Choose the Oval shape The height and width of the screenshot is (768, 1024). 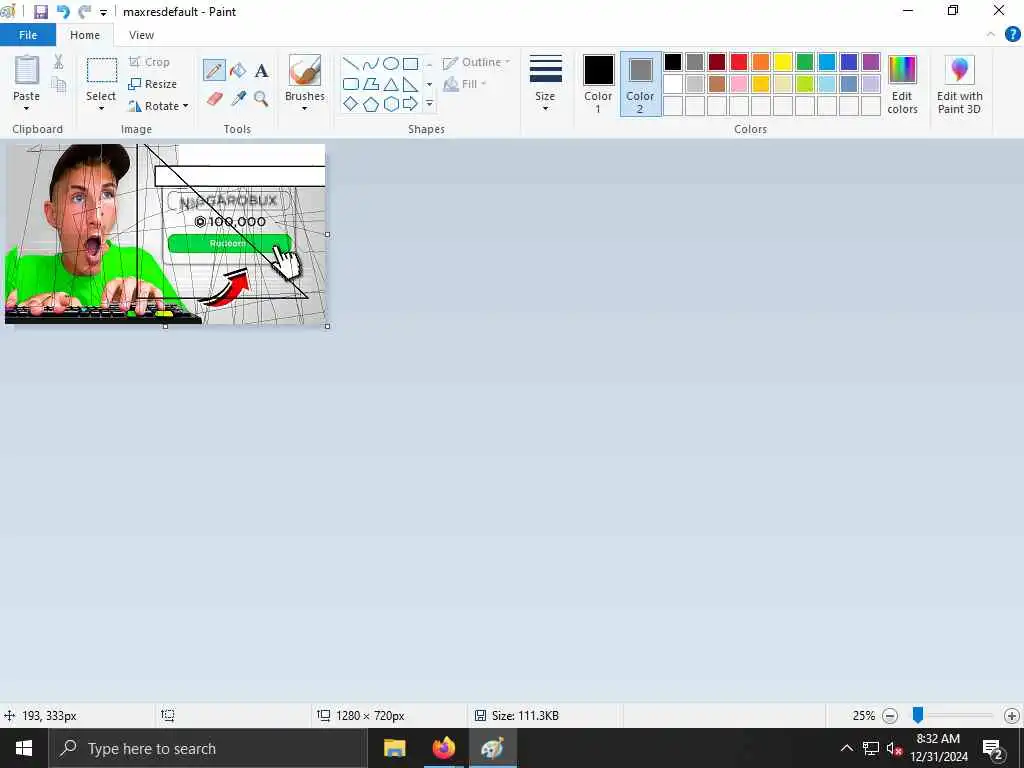tap(391, 63)
